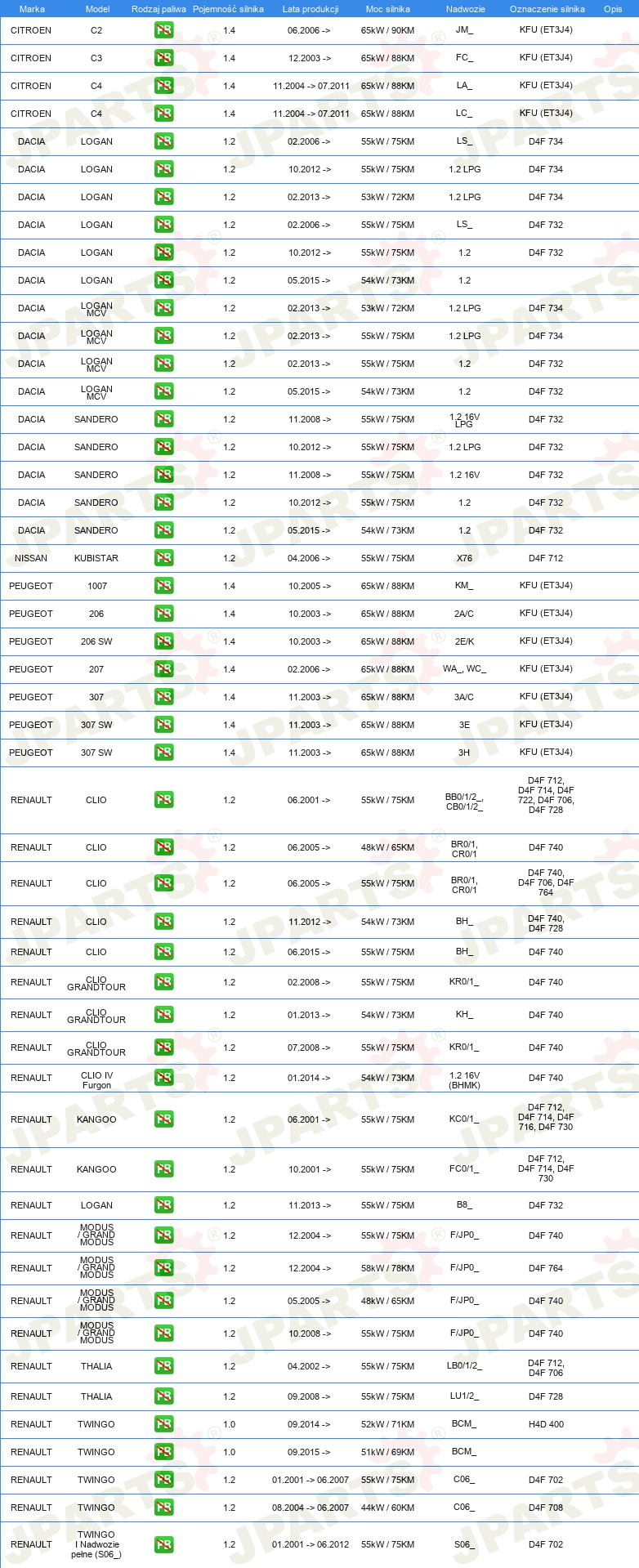
Task: Click the 1007 model cell
Action: pos(96,586)
